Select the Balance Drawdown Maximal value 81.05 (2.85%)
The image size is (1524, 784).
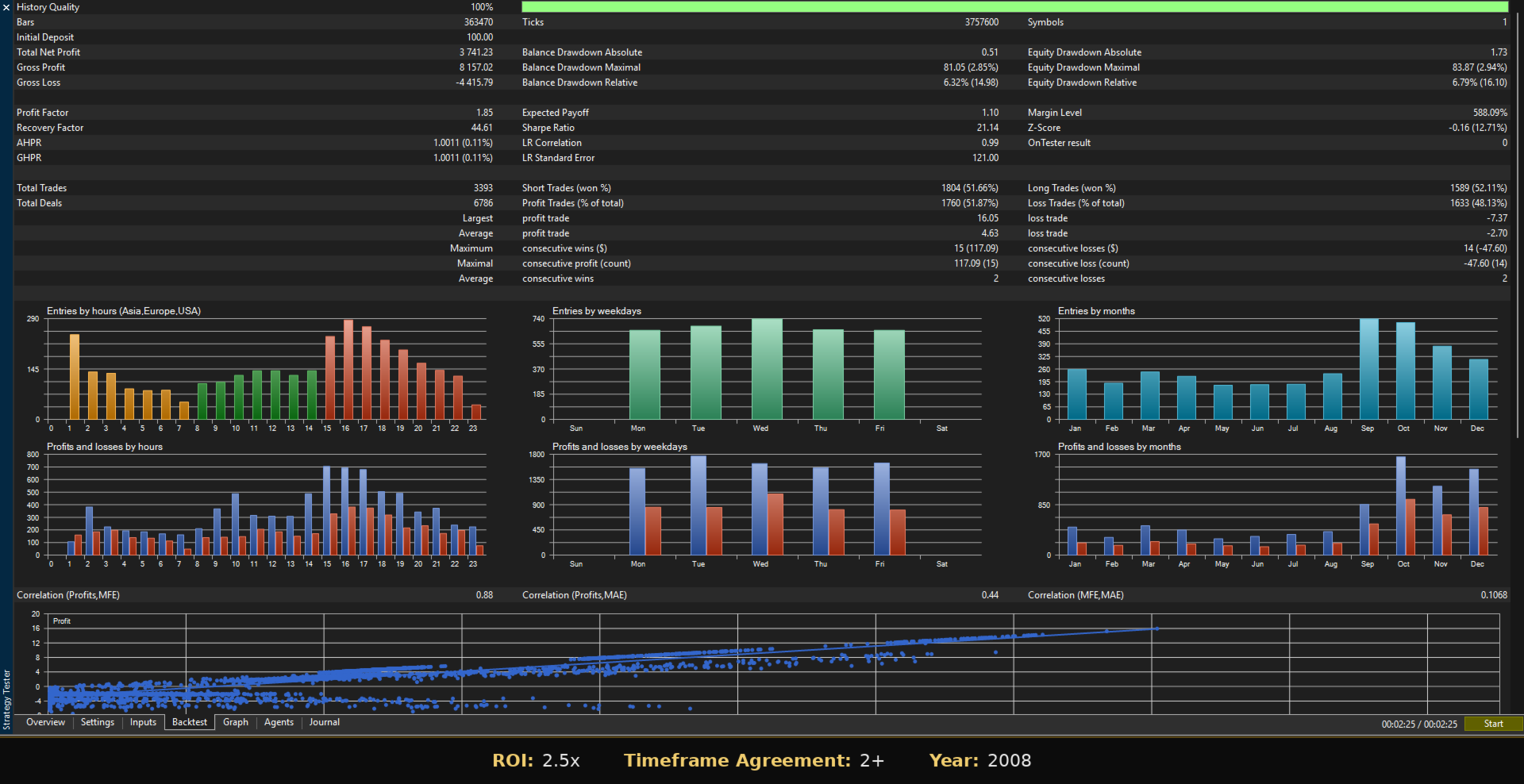click(971, 67)
